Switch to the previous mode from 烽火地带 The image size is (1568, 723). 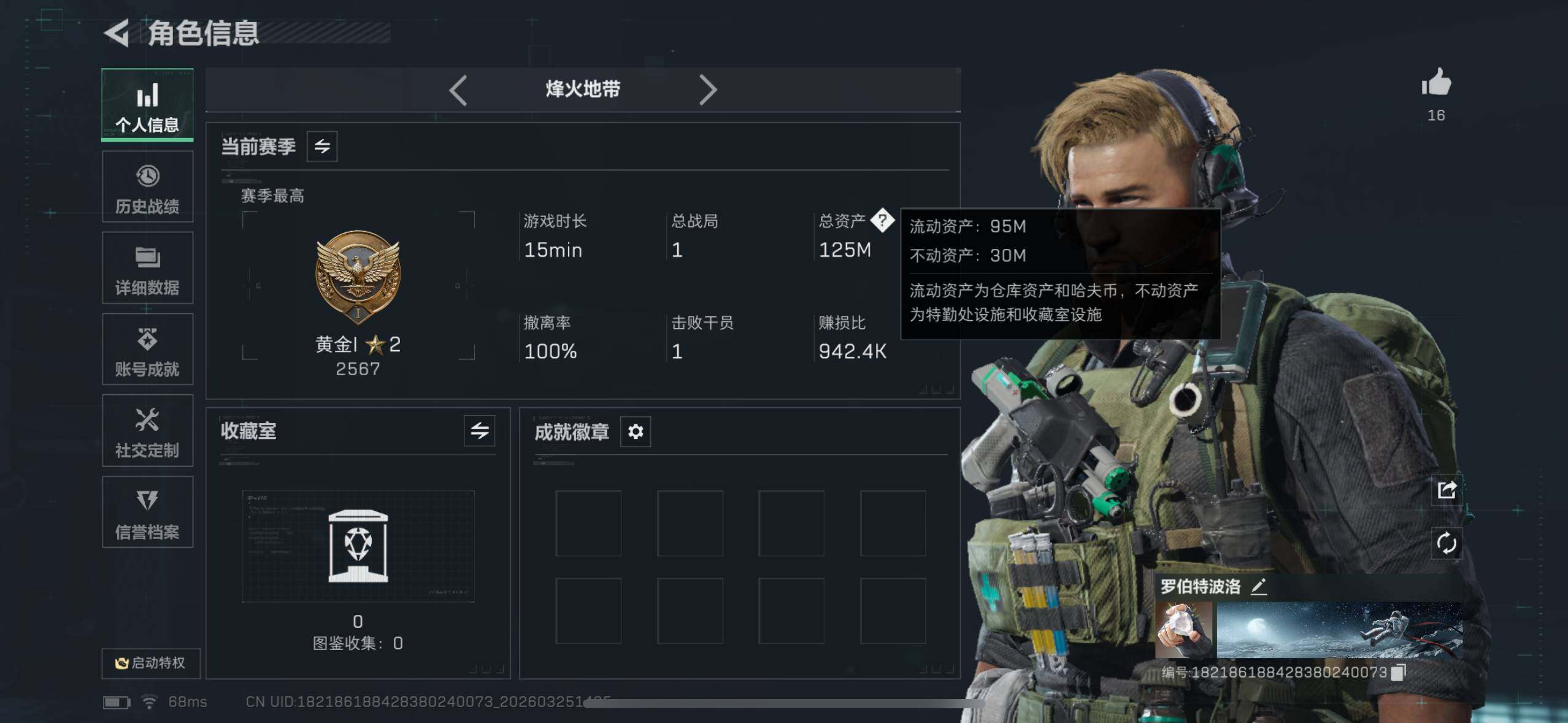click(458, 90)
